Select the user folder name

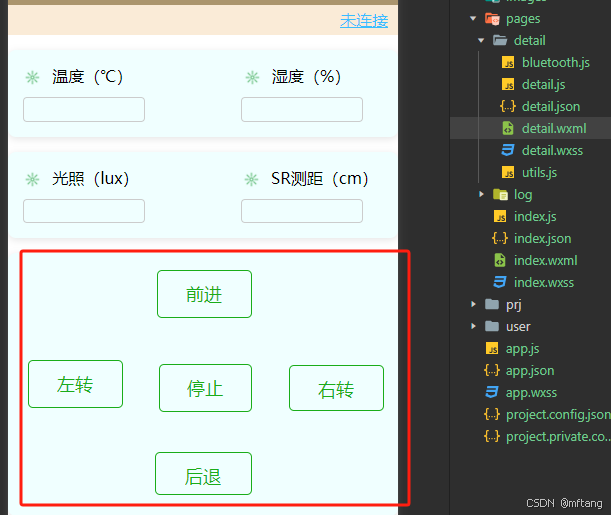518,326
